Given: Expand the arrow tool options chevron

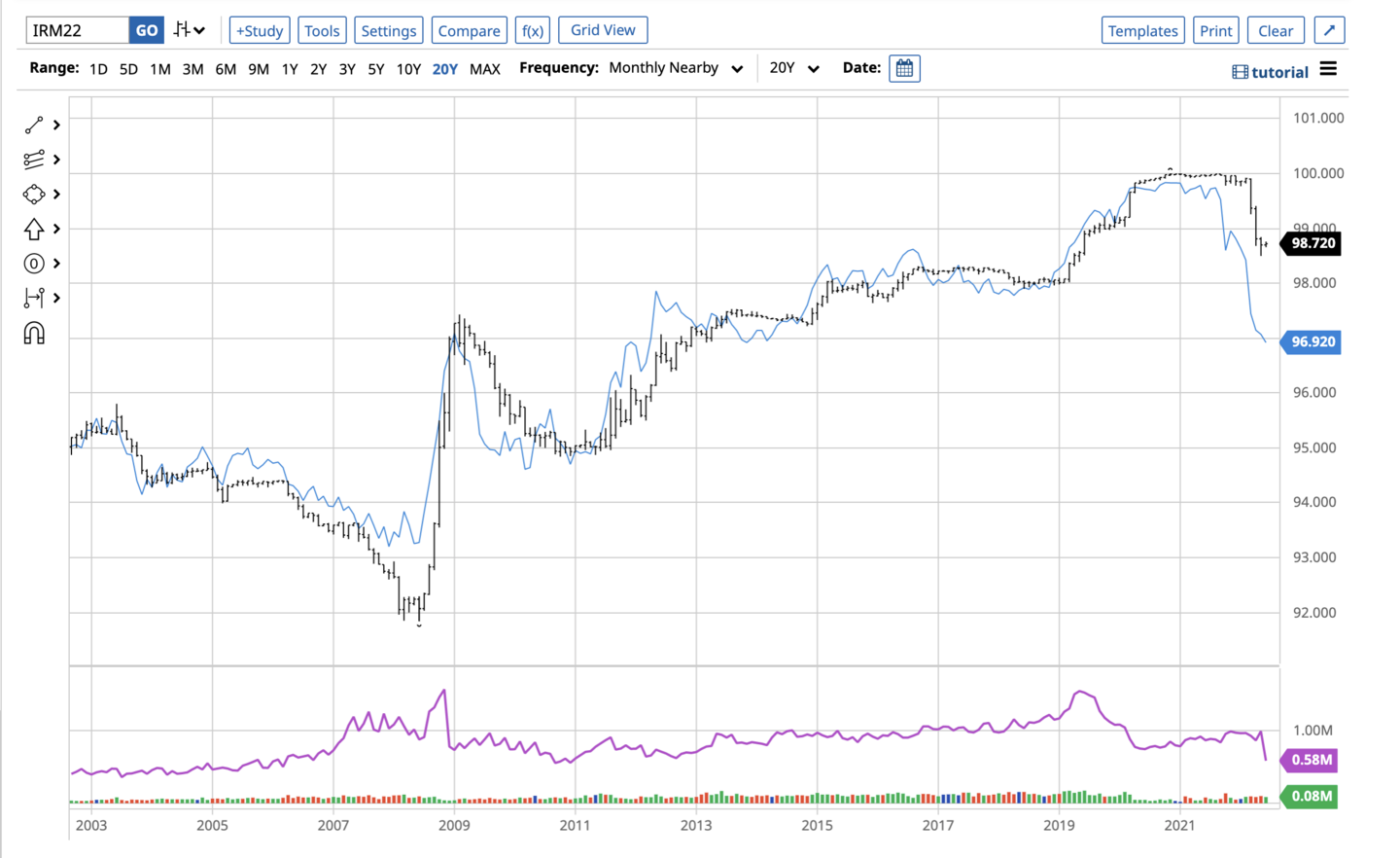Looking at the screenshot, I should point(56,229).
